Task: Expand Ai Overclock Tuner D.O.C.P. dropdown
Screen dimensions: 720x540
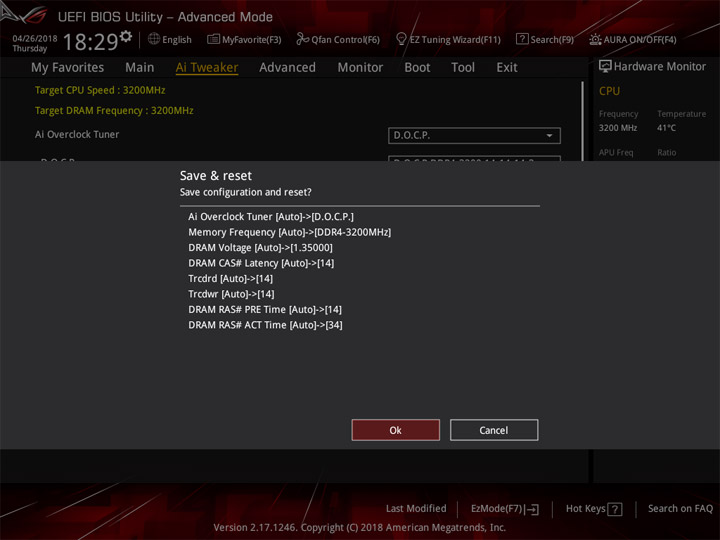Action: click(x=474, y=135)
